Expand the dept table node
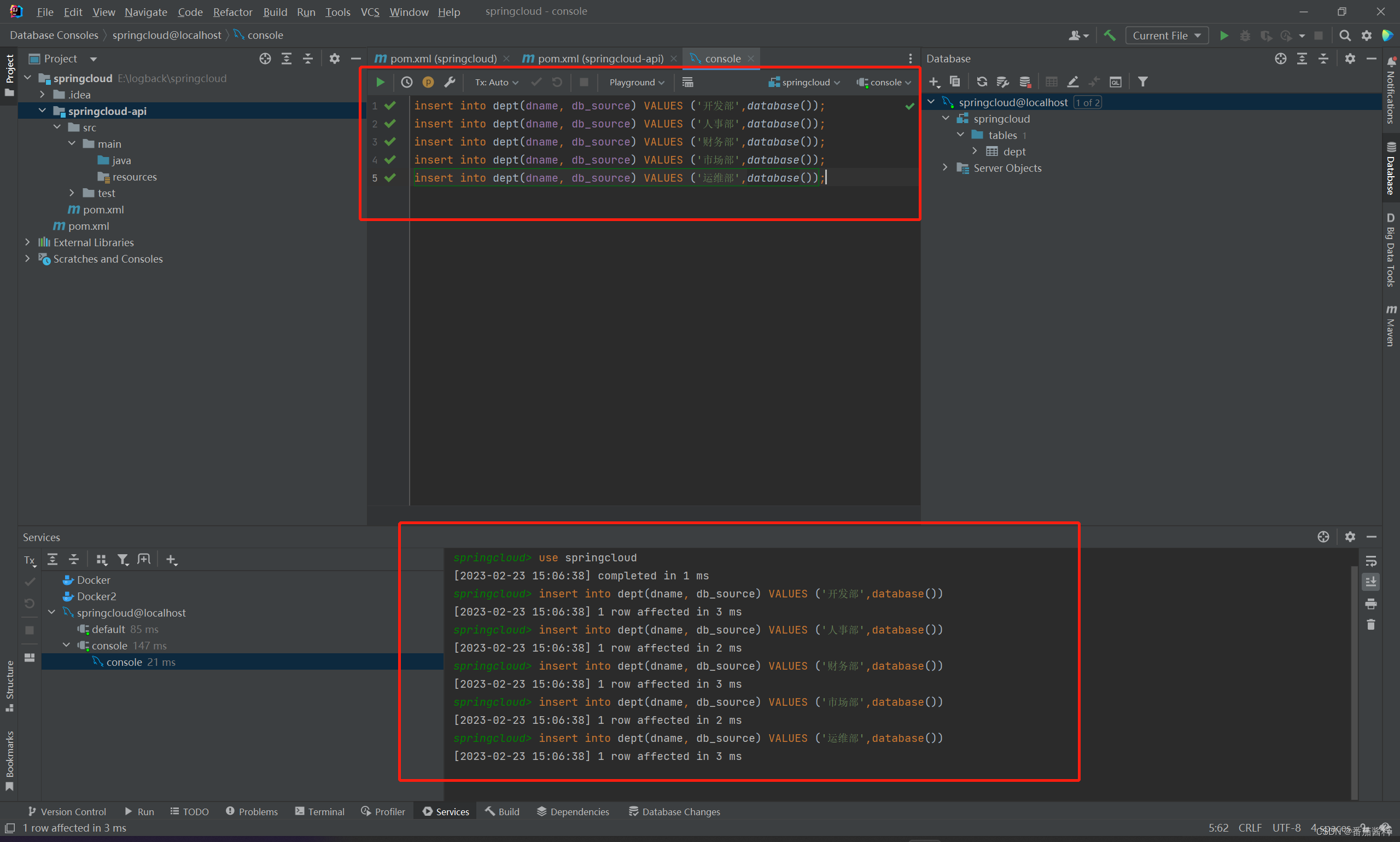 point(974,151)
